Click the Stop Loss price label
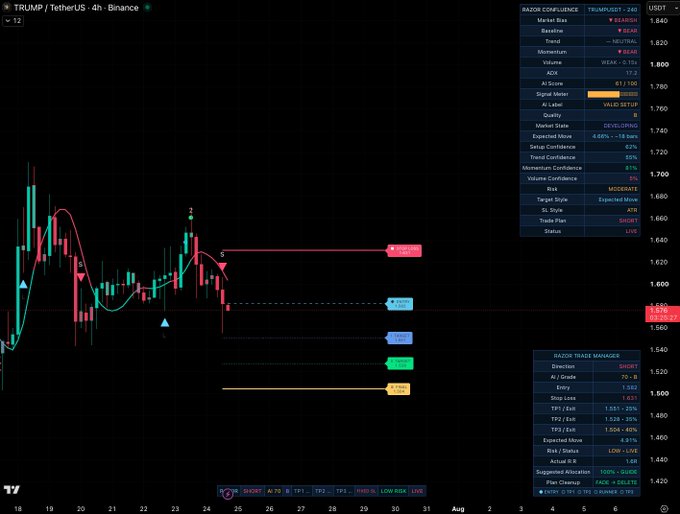Screen dimensions: 680x514 tap(404, 250)
